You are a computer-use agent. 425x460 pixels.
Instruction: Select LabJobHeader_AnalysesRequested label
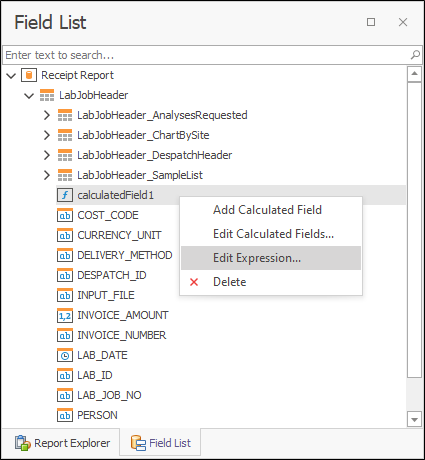point(162,115)
